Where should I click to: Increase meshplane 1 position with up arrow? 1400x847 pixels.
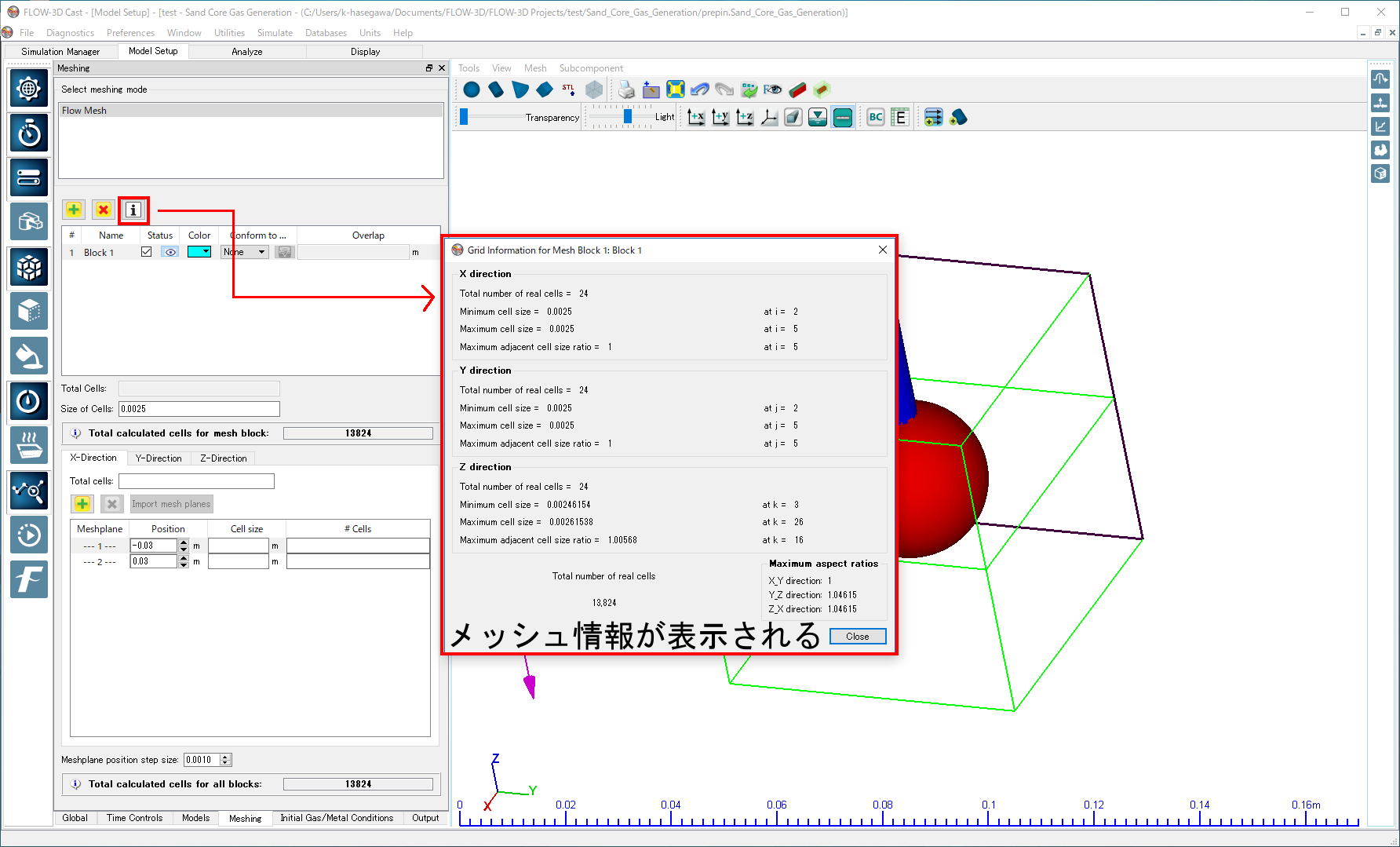pyautogui.click(x=184, y=542)
